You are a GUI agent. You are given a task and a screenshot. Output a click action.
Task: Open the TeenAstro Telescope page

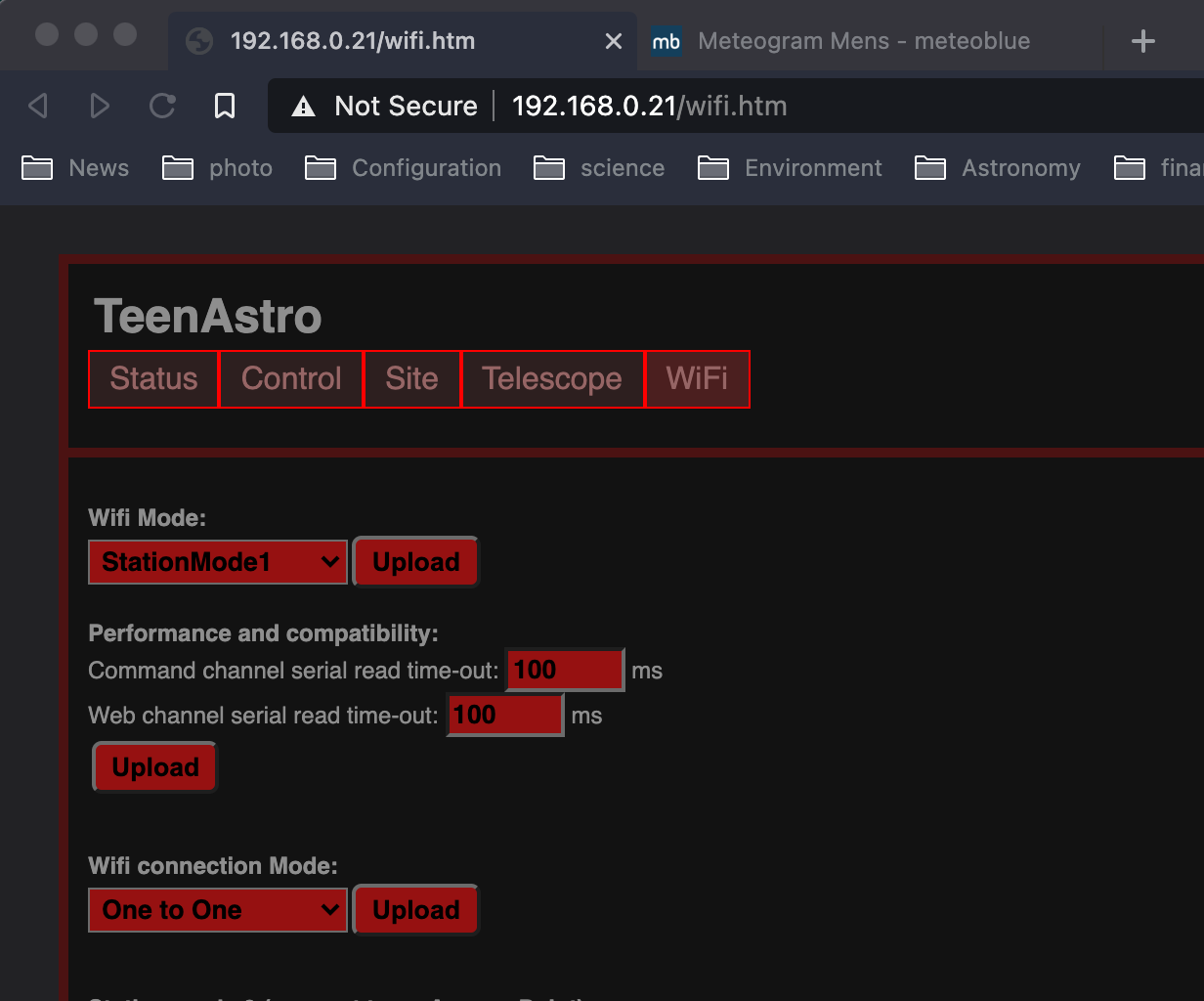coord(552,378)
